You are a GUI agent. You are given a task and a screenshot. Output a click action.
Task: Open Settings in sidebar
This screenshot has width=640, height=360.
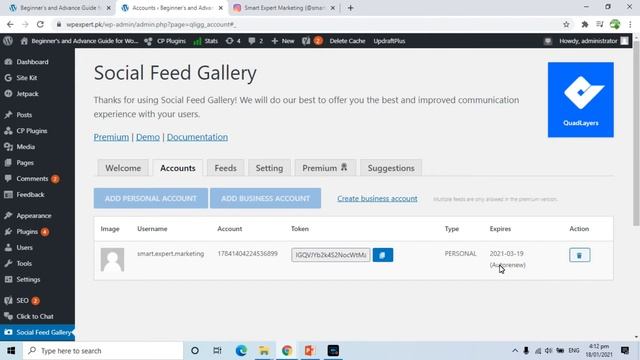[x=28, y=280]
